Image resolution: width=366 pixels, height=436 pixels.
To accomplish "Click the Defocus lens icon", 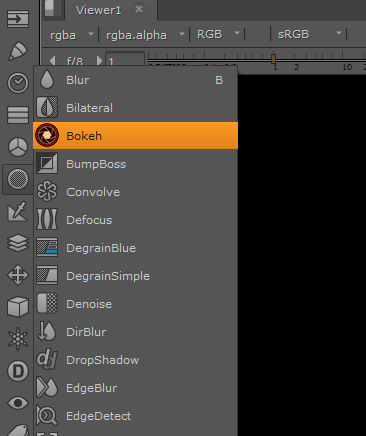I will pos(47,219).
